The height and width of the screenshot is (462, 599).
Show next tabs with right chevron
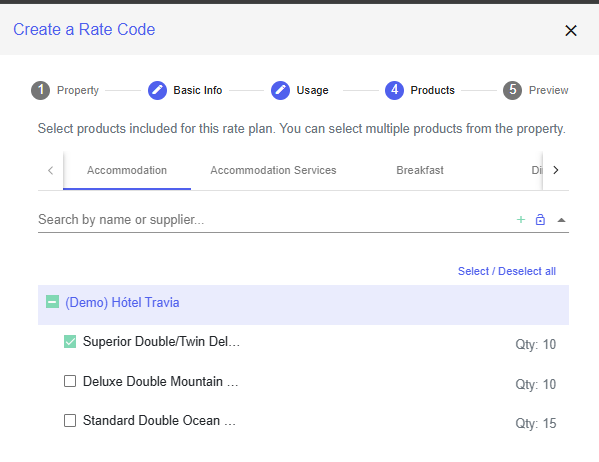point(556,170)
